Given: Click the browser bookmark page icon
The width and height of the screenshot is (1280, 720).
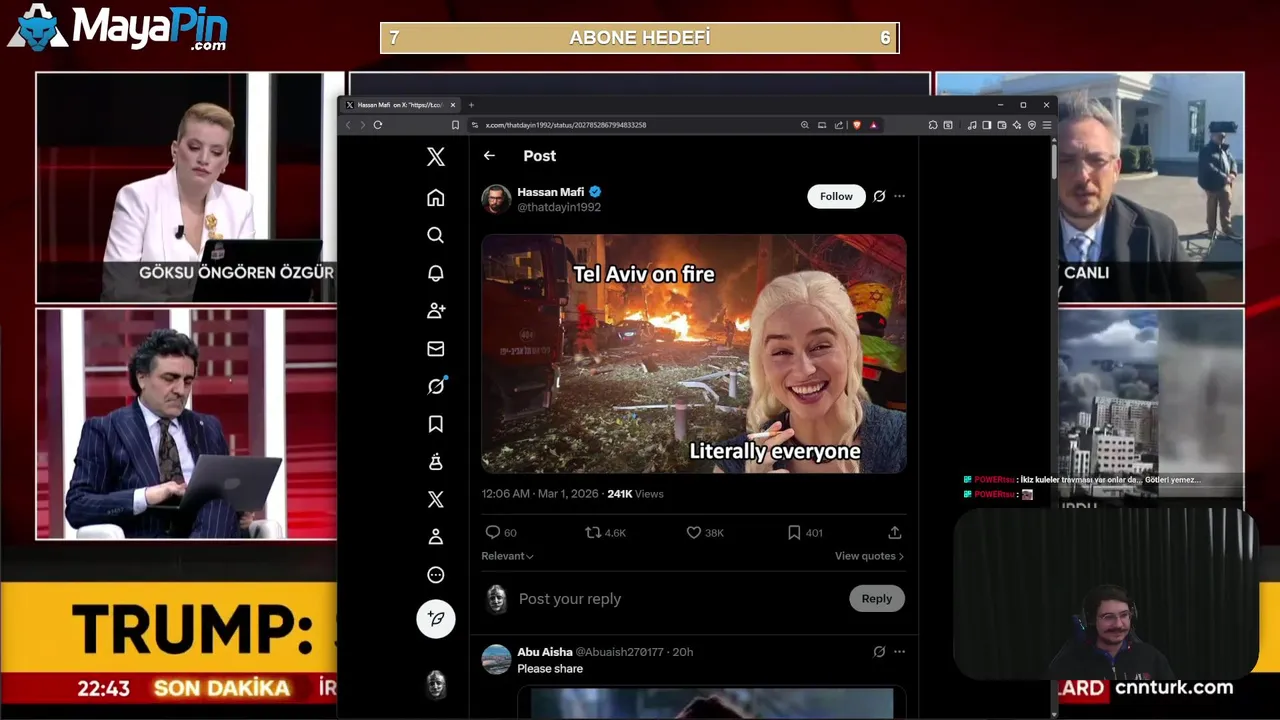Looking at the screenshot, I should [x=455, y=125].
